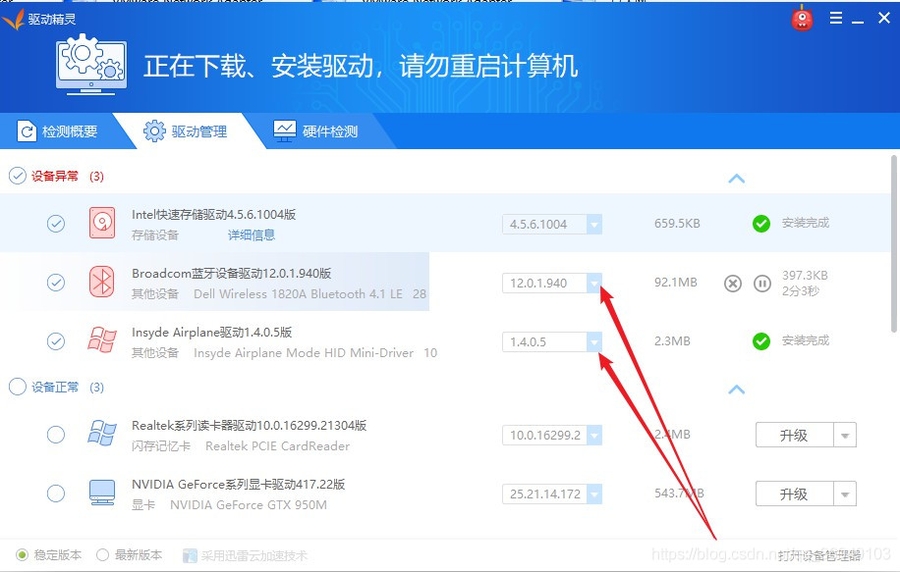900x572 pixels.
Task: Click the computer gears header icon
Action: click(91, 64)
